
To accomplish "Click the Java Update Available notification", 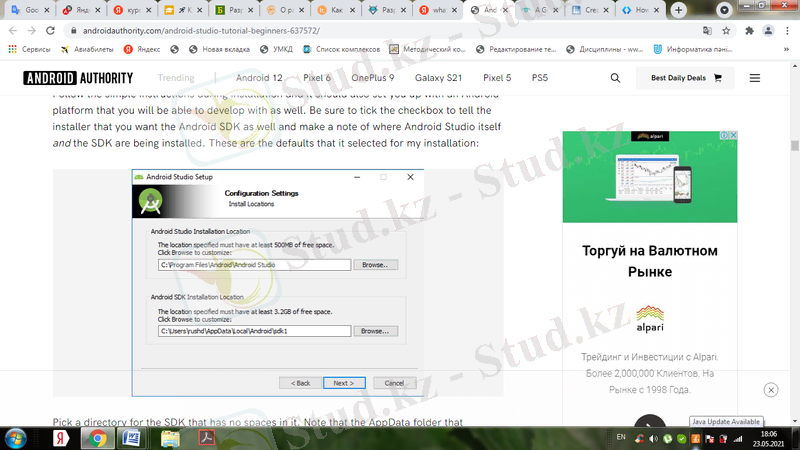I will point(726,422).
